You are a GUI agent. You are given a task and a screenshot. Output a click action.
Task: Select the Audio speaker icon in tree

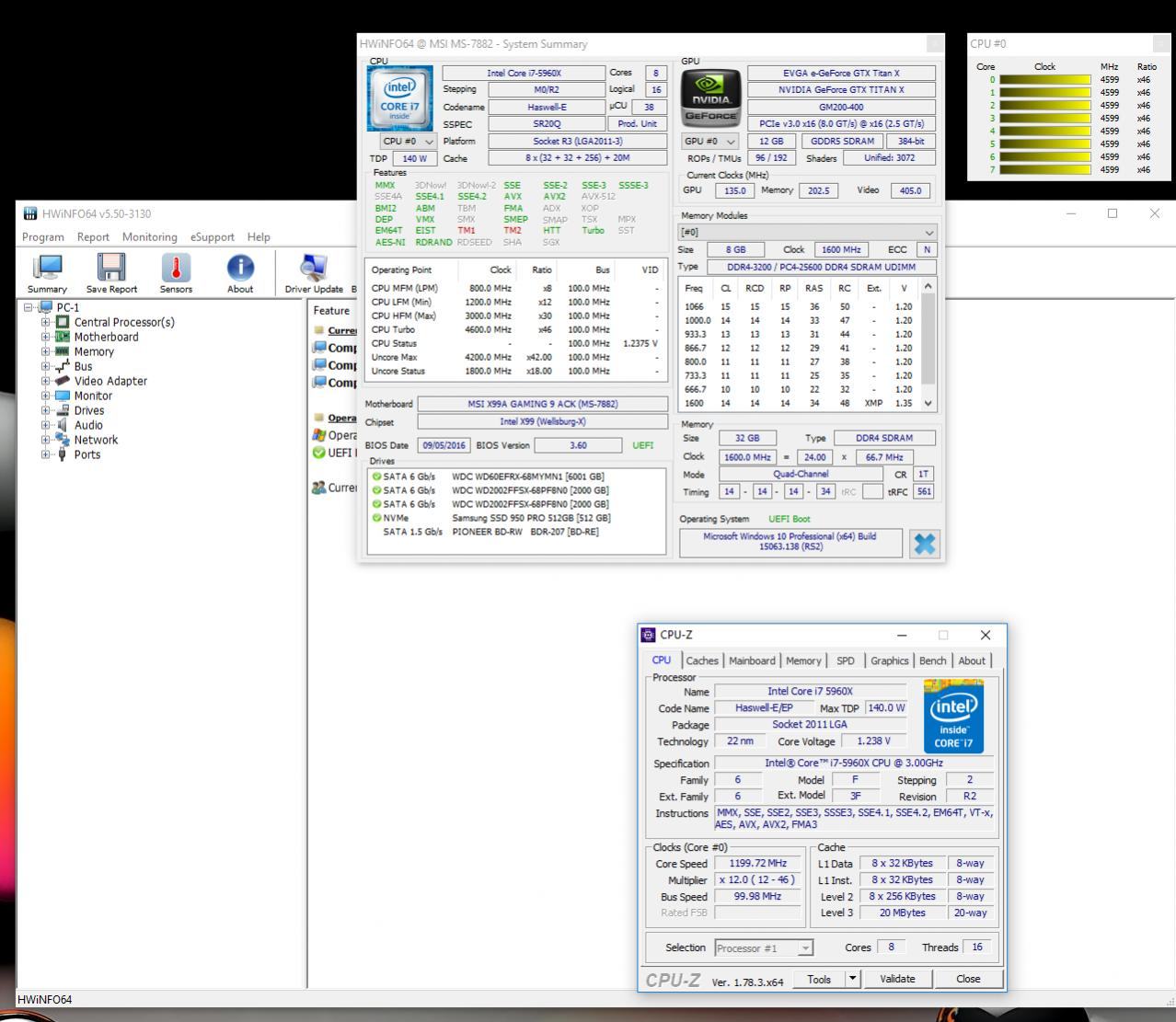63,425
